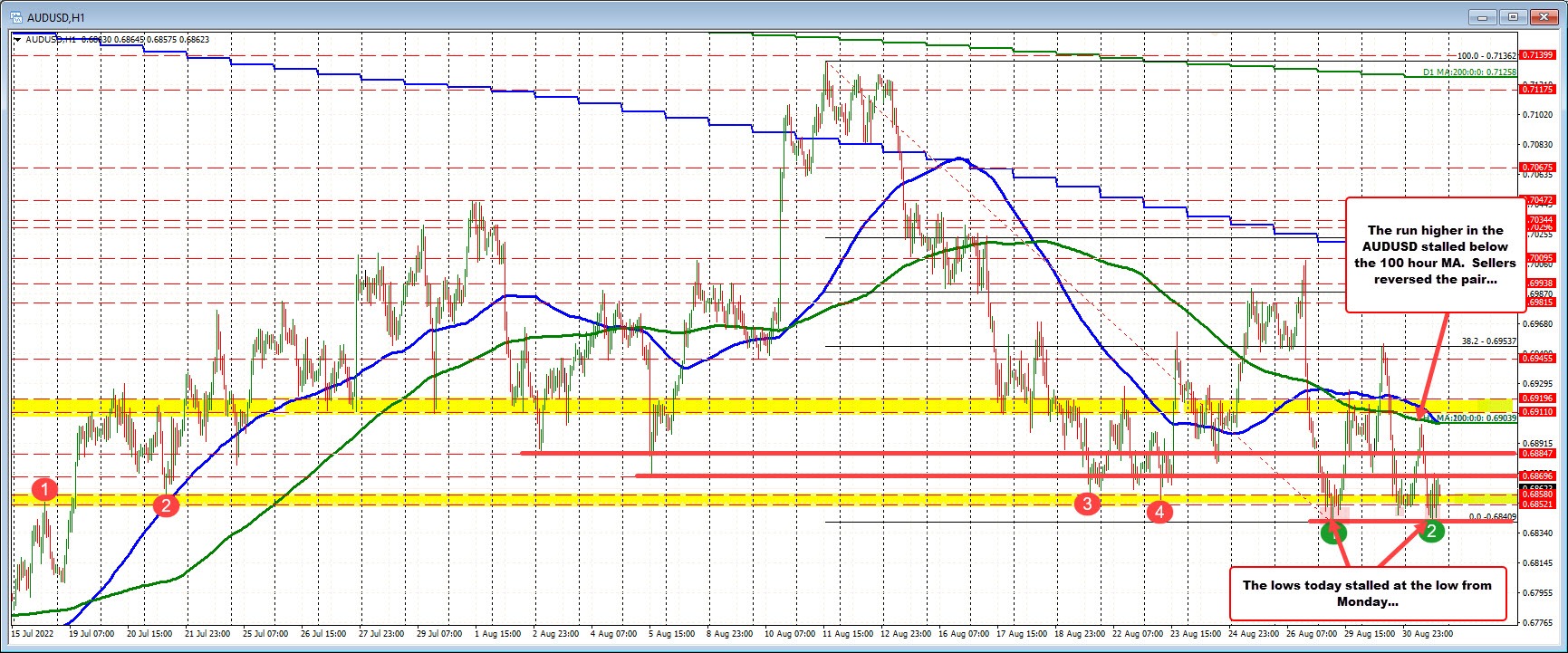Click the red circle marker number 4

pos(1159,513)
